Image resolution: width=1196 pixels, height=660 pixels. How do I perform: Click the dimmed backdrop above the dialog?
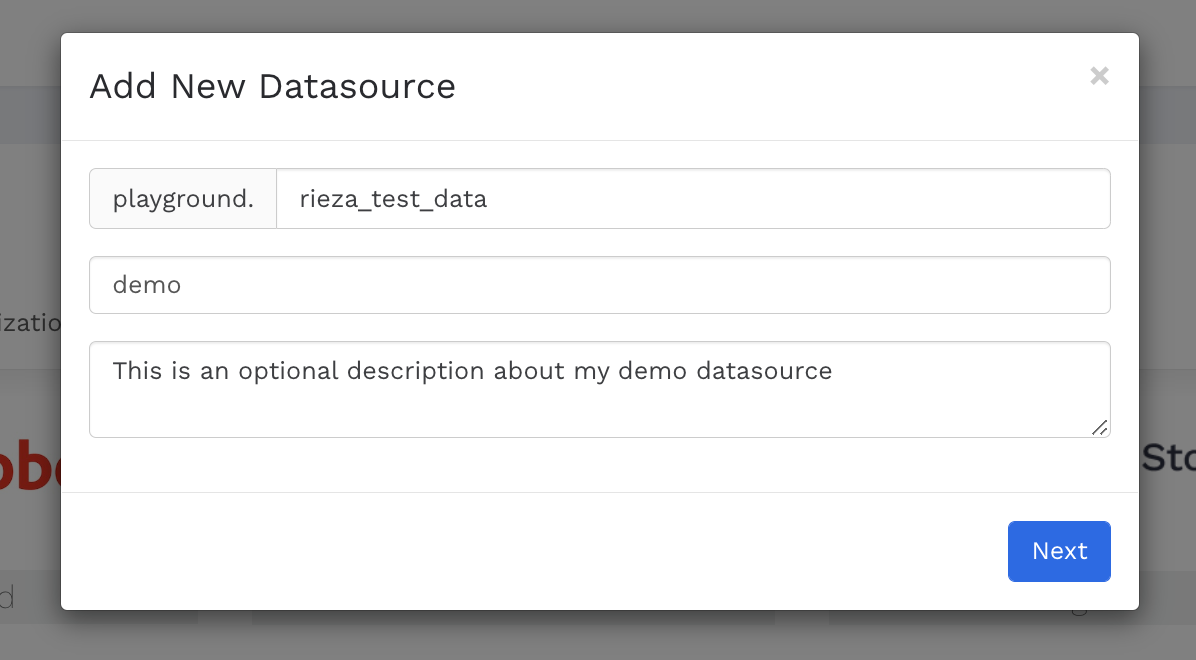click(x=600, y=15)
